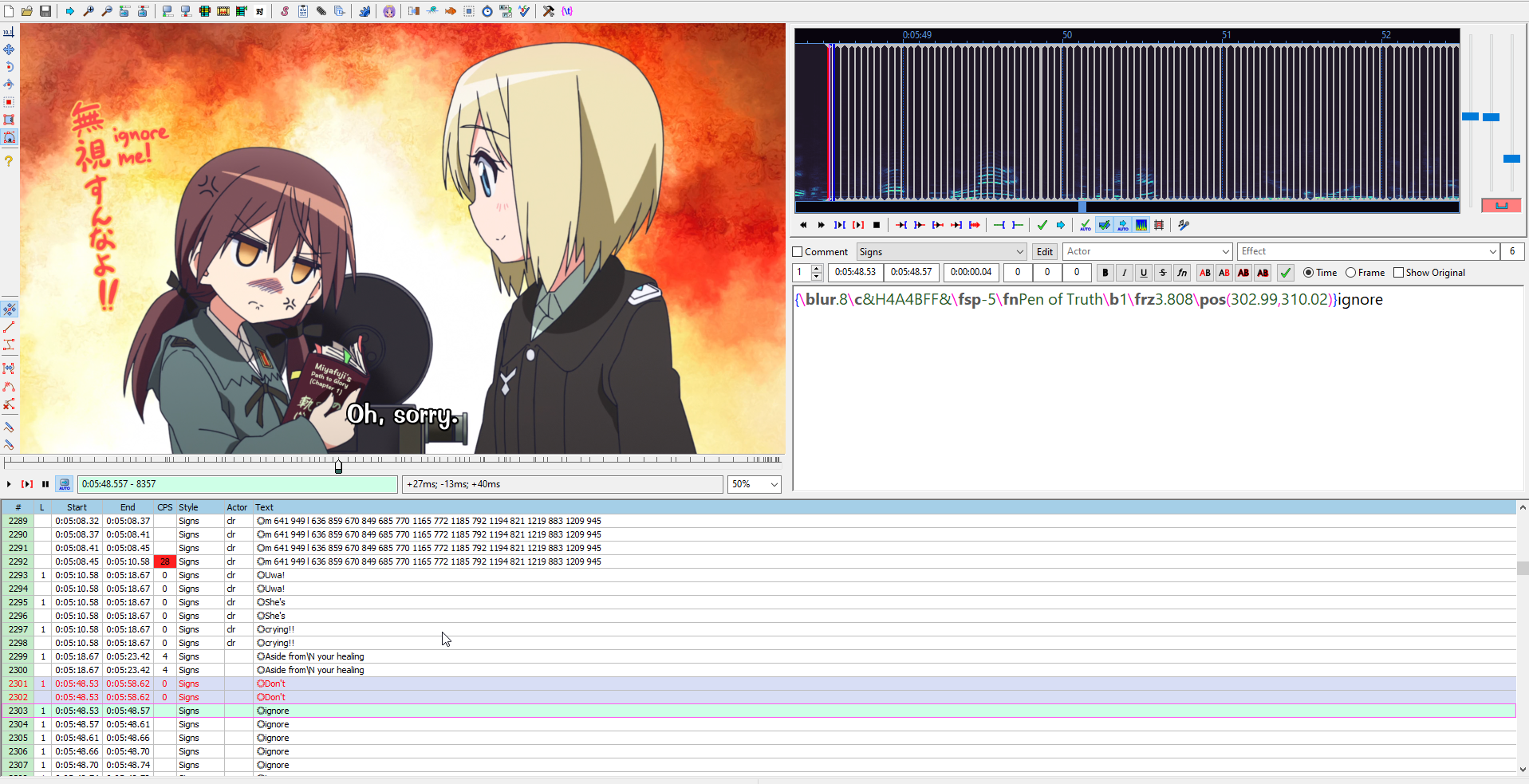The width and height of the screenshot is (1529, 784).
Task: Save subtitles with the floppy disk icon
Action: (45, 11)
